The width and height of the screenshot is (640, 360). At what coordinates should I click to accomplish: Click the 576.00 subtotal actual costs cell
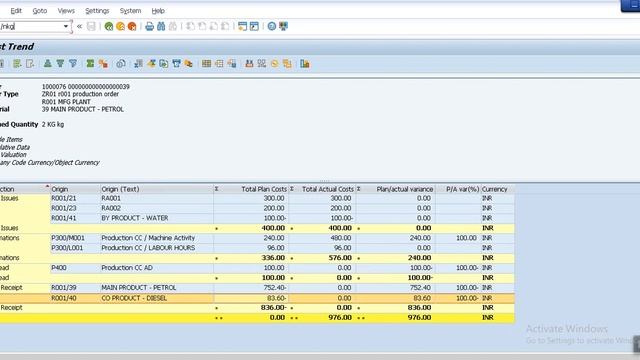(322, 258)
